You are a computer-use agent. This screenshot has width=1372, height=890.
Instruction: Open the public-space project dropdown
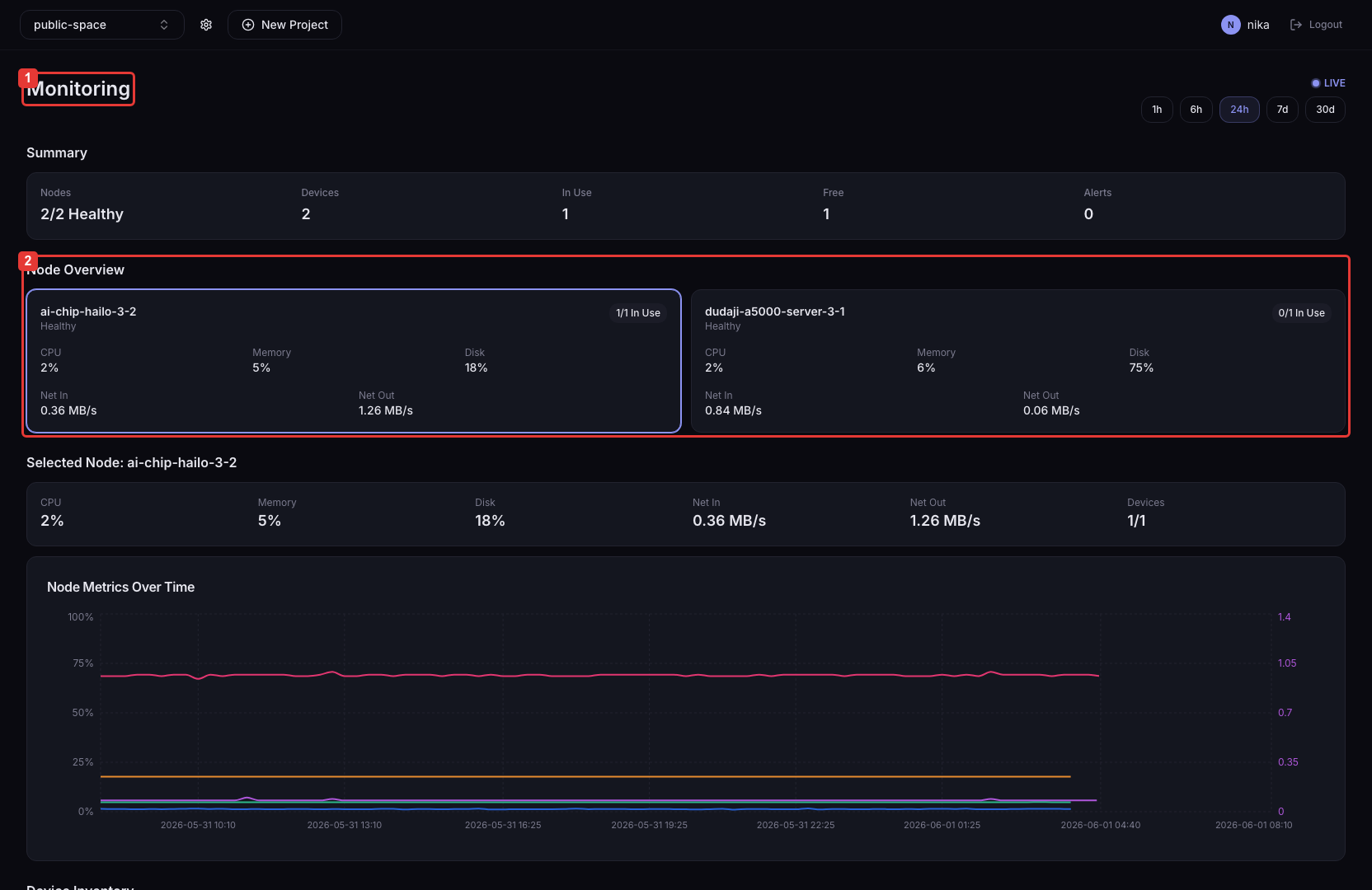click(x=101, y=25)
